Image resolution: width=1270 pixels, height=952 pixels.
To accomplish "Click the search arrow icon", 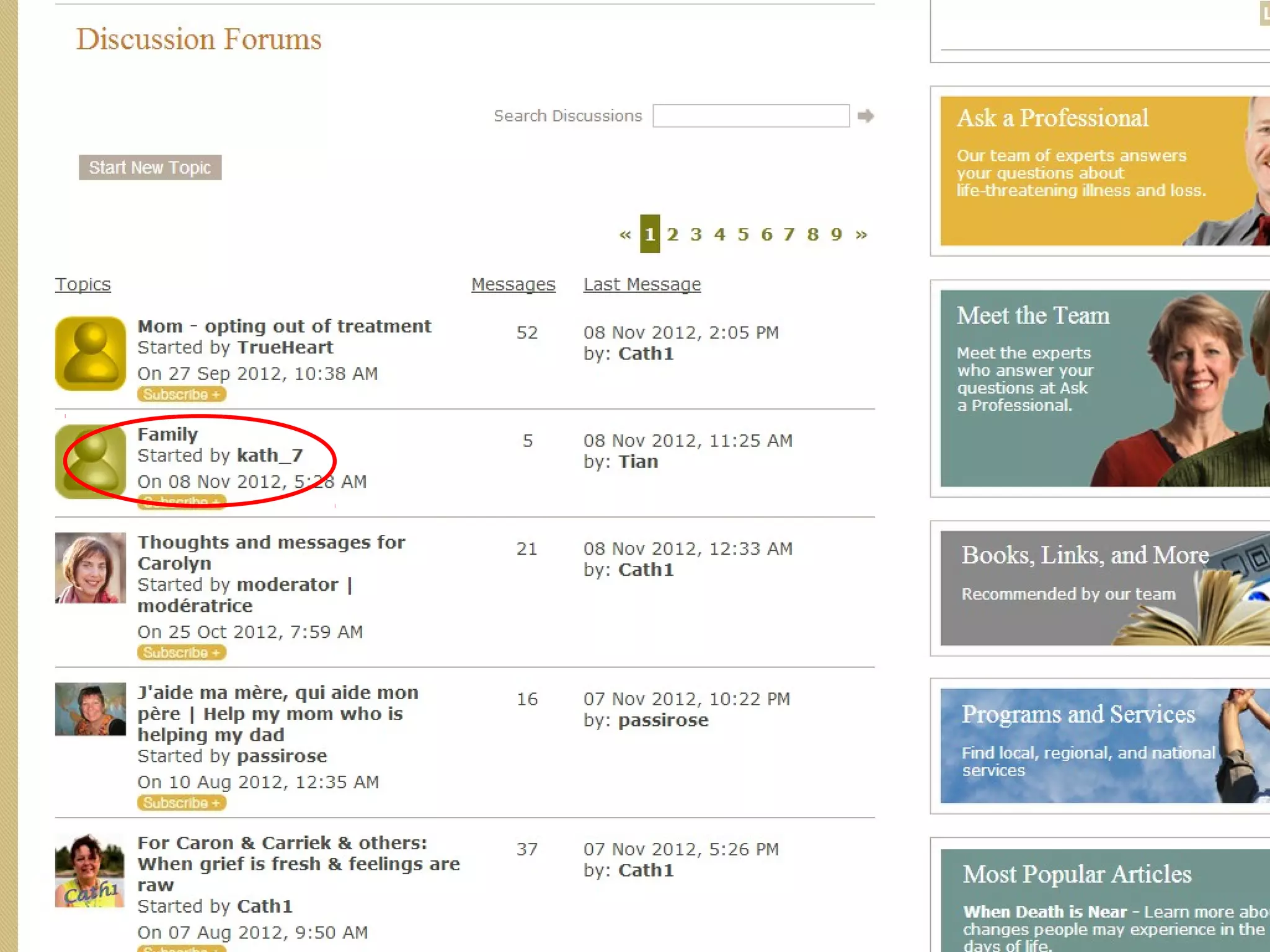I will (865, 116).
